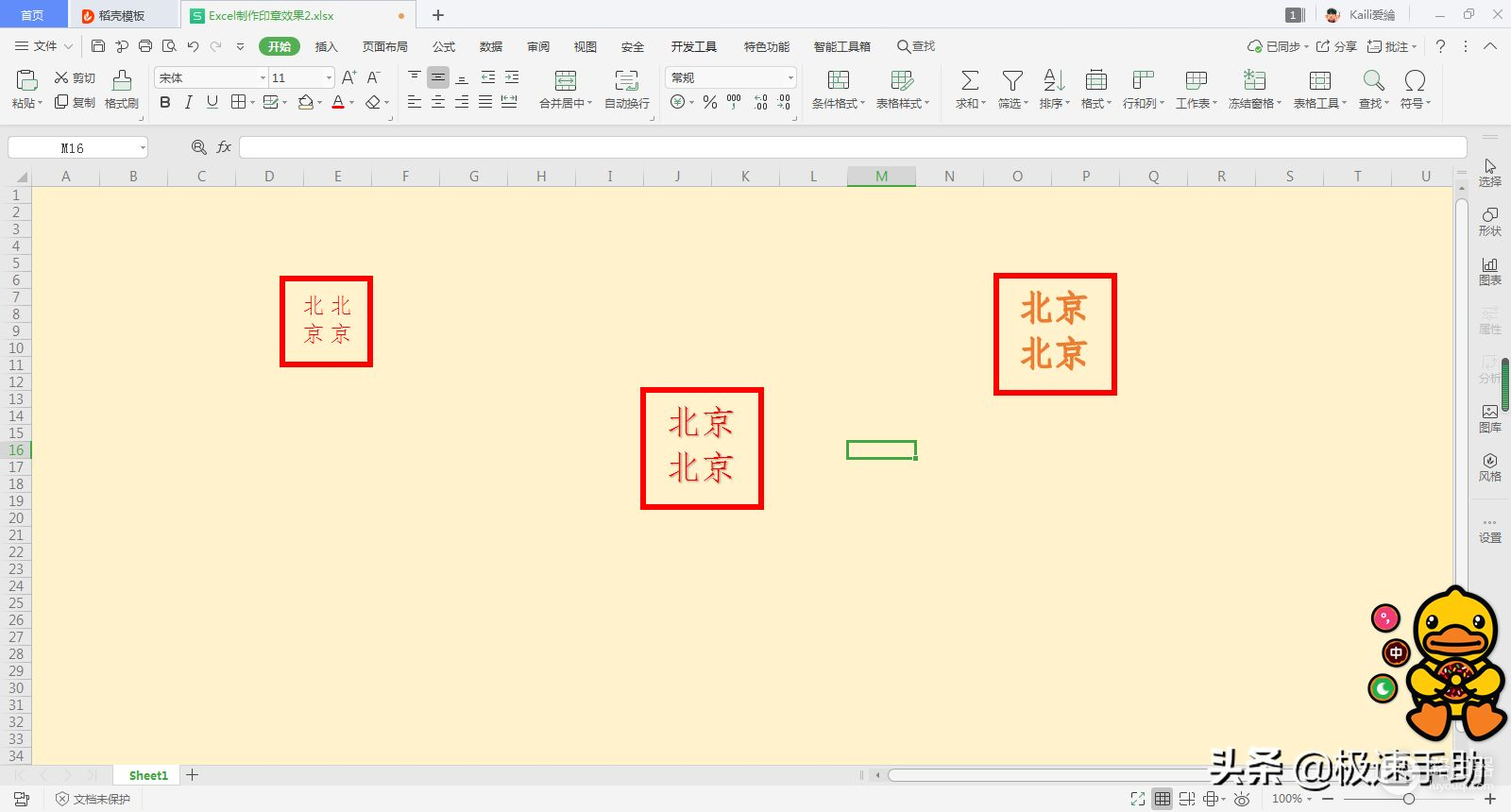
Task: Click the Format Painter (格式刷) icon
Action: [x=122, y=90]
